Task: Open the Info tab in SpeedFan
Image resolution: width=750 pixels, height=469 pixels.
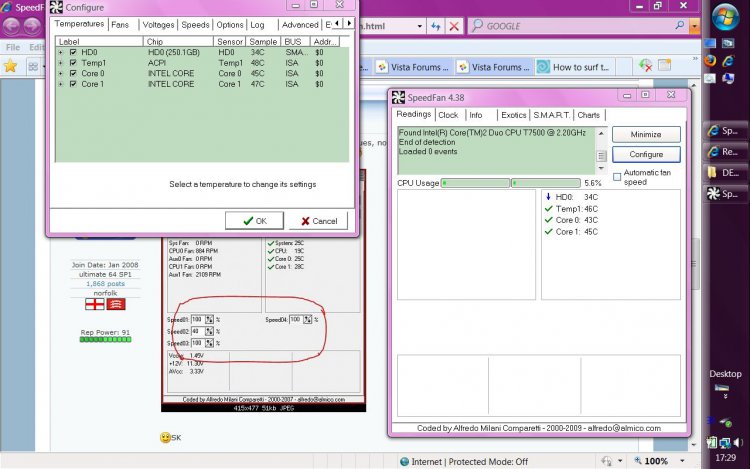Action: point(475,115)
